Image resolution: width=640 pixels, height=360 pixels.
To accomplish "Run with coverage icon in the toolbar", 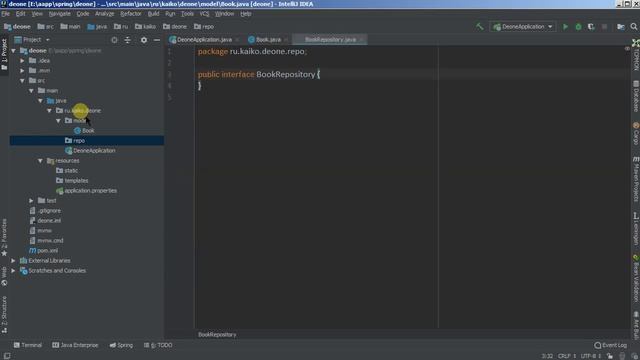I will (591, 27).
